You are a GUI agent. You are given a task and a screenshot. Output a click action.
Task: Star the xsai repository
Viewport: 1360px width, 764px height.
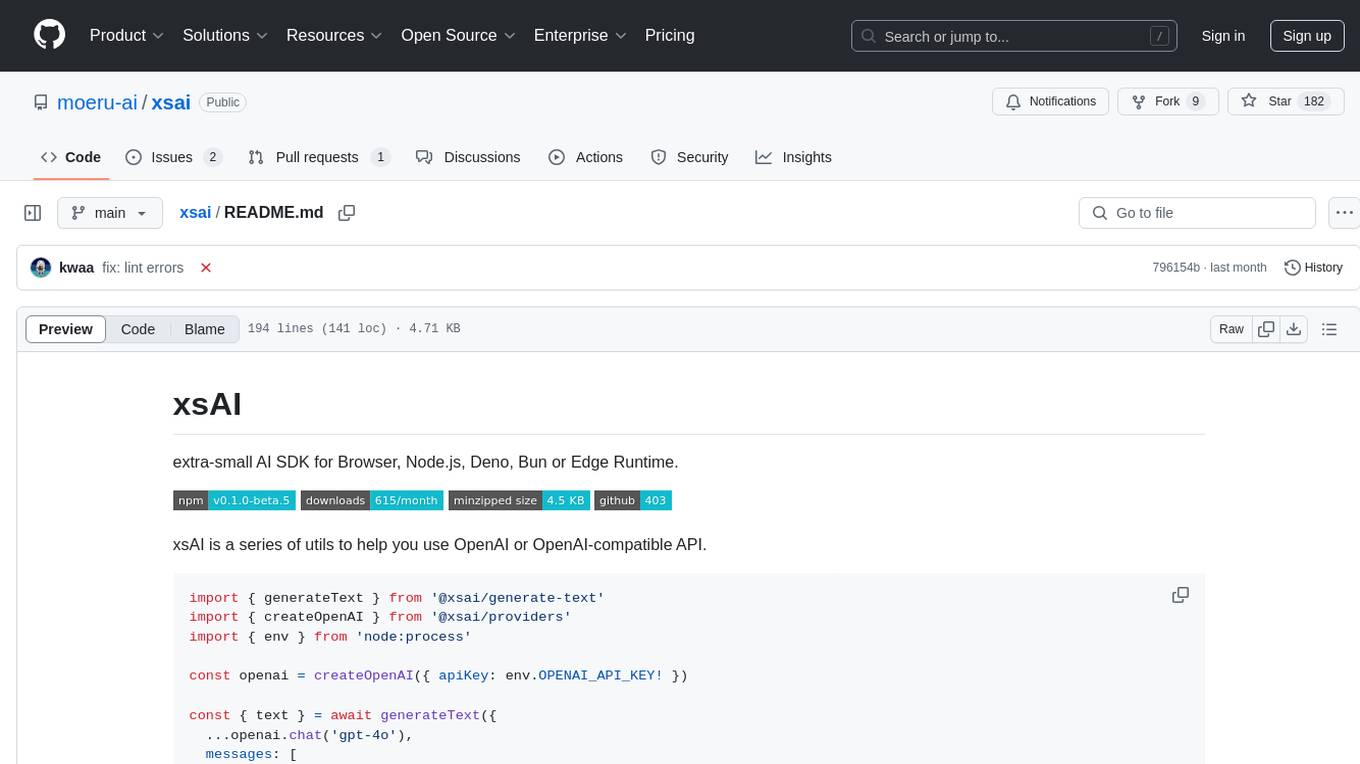[x=1285, y=102]
